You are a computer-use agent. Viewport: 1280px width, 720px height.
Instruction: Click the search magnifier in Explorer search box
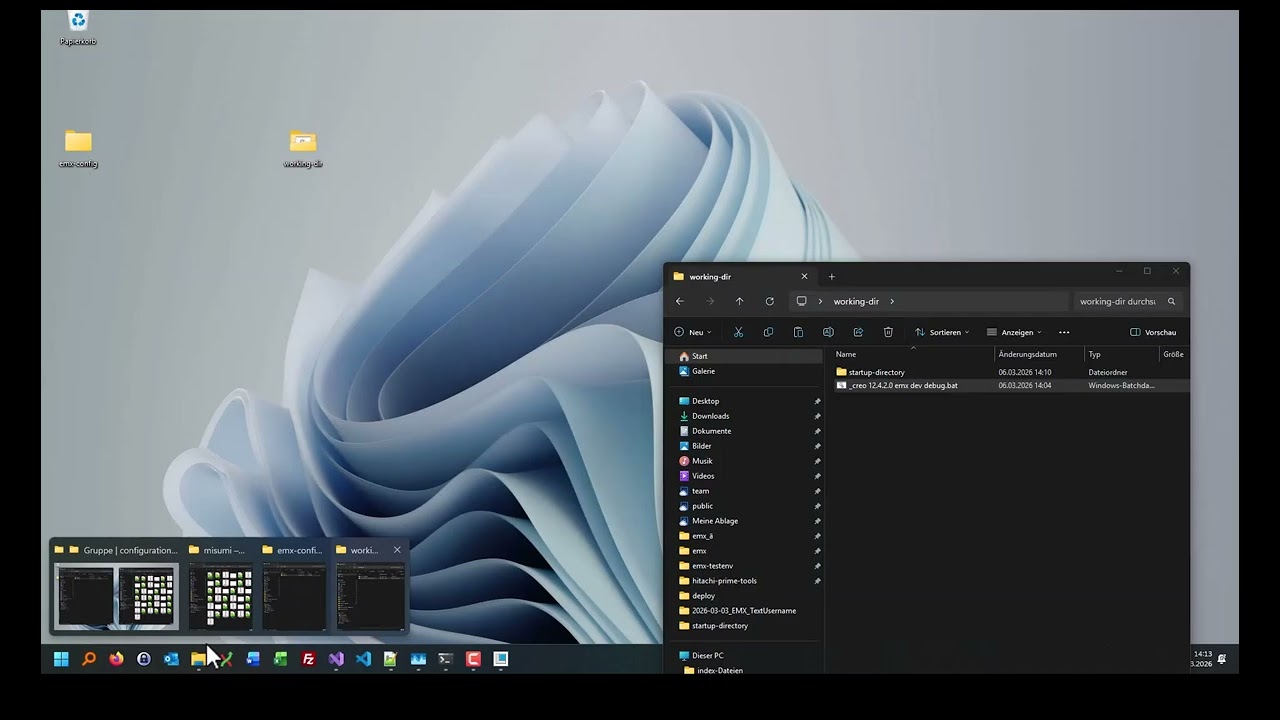(1172, 301)
